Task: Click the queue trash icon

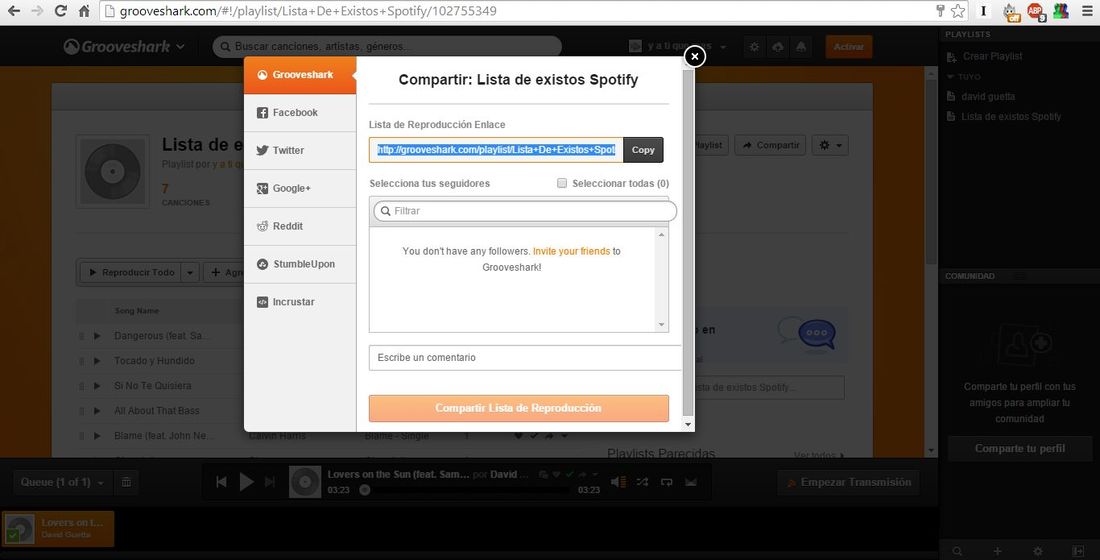Action: 126,482
